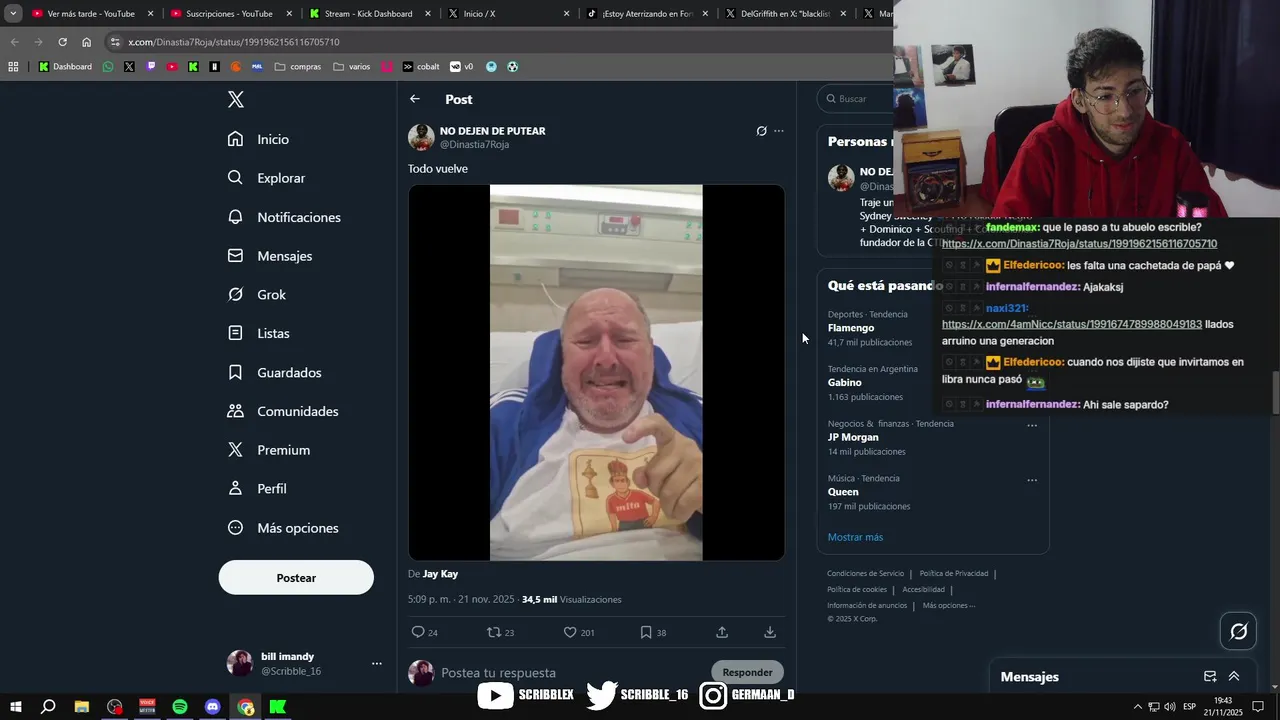Switch to Estoy Aterrizando TikTok tab
1280x720 pixels.
(646, 14)
